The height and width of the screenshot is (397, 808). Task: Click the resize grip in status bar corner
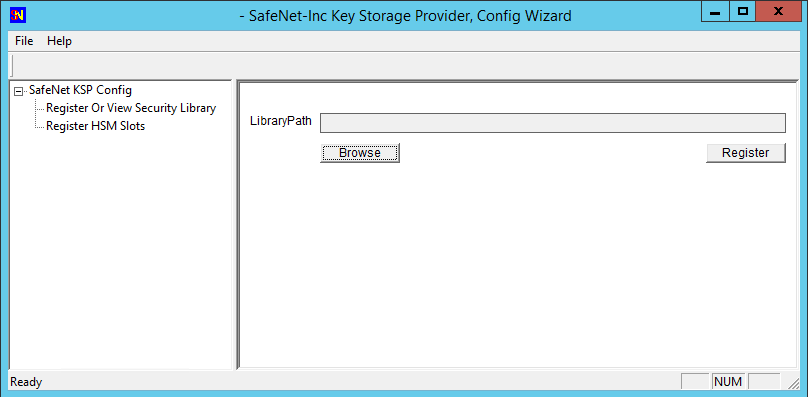792,383
